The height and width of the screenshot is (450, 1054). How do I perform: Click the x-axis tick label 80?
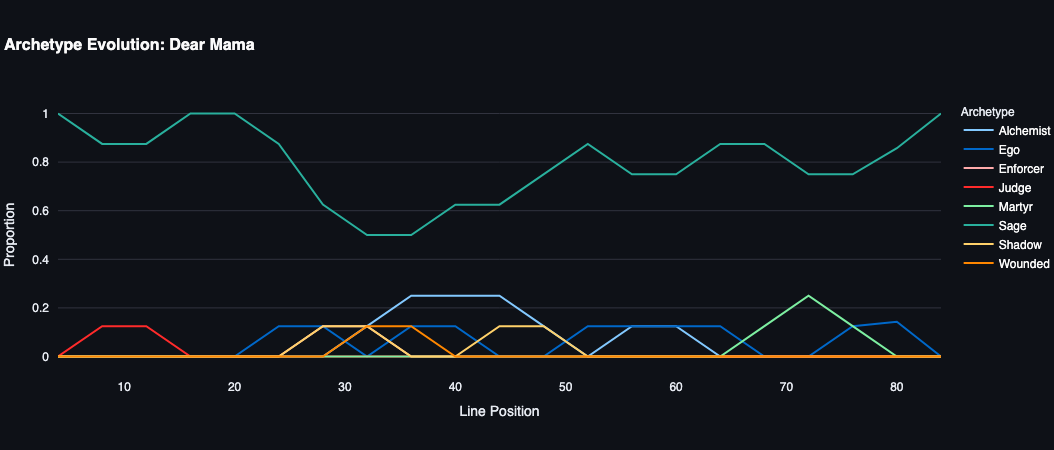896,387
